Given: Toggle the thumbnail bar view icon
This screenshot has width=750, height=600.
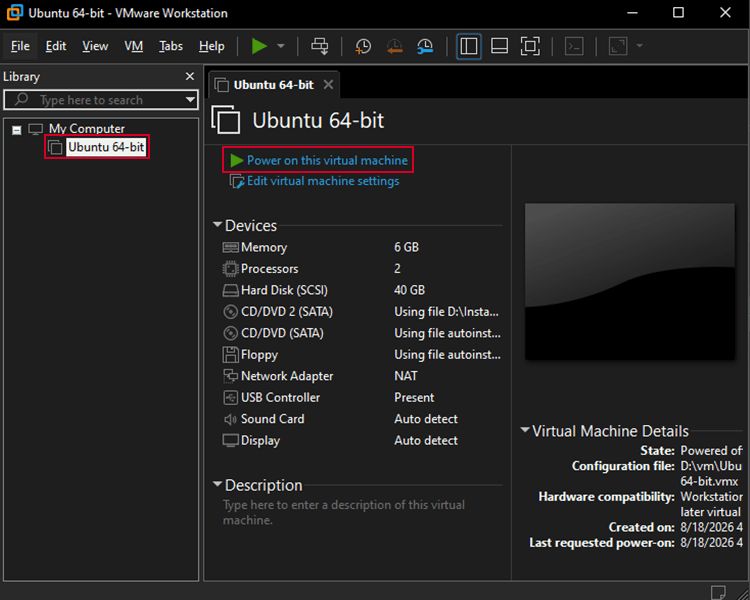Looking at the screenshot, I should click(499, 46).
